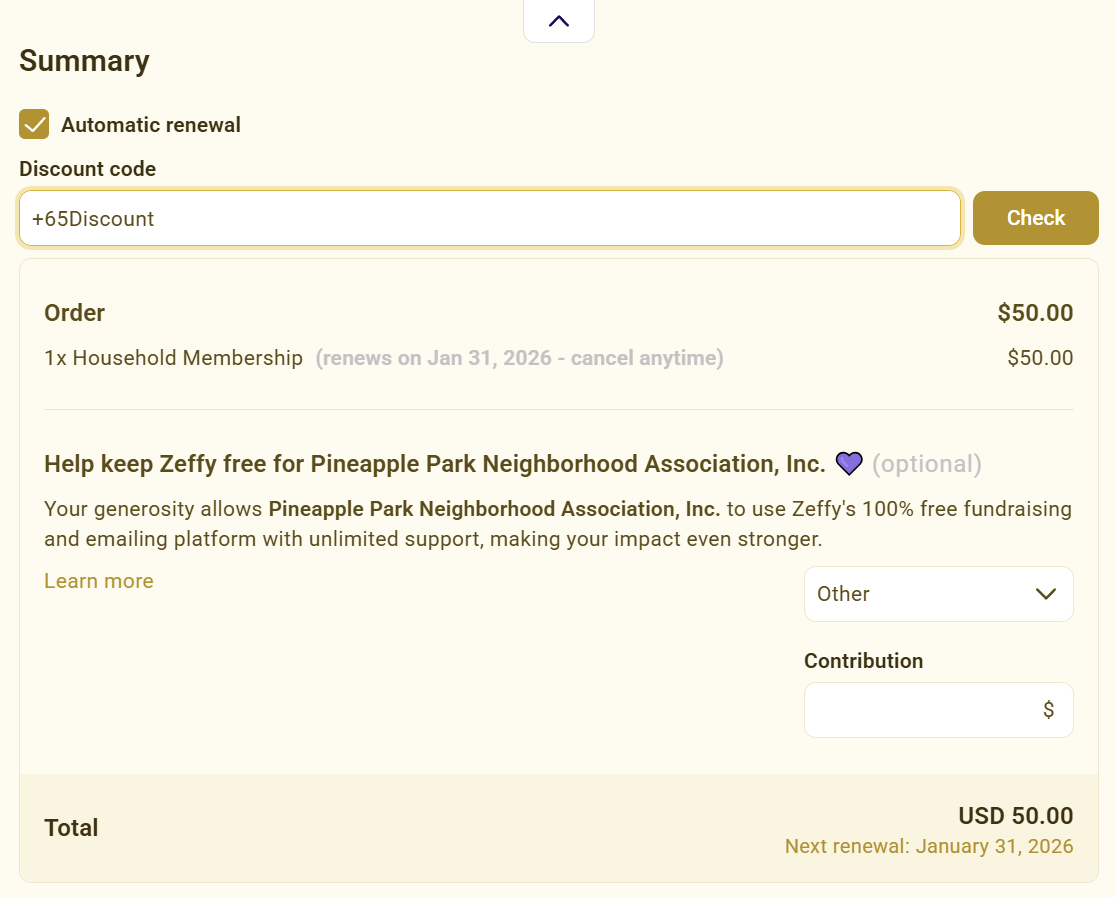Open the Learn more link
Image resolution: width=1116 pixels, height=897 pixels.
coord(99,581)
